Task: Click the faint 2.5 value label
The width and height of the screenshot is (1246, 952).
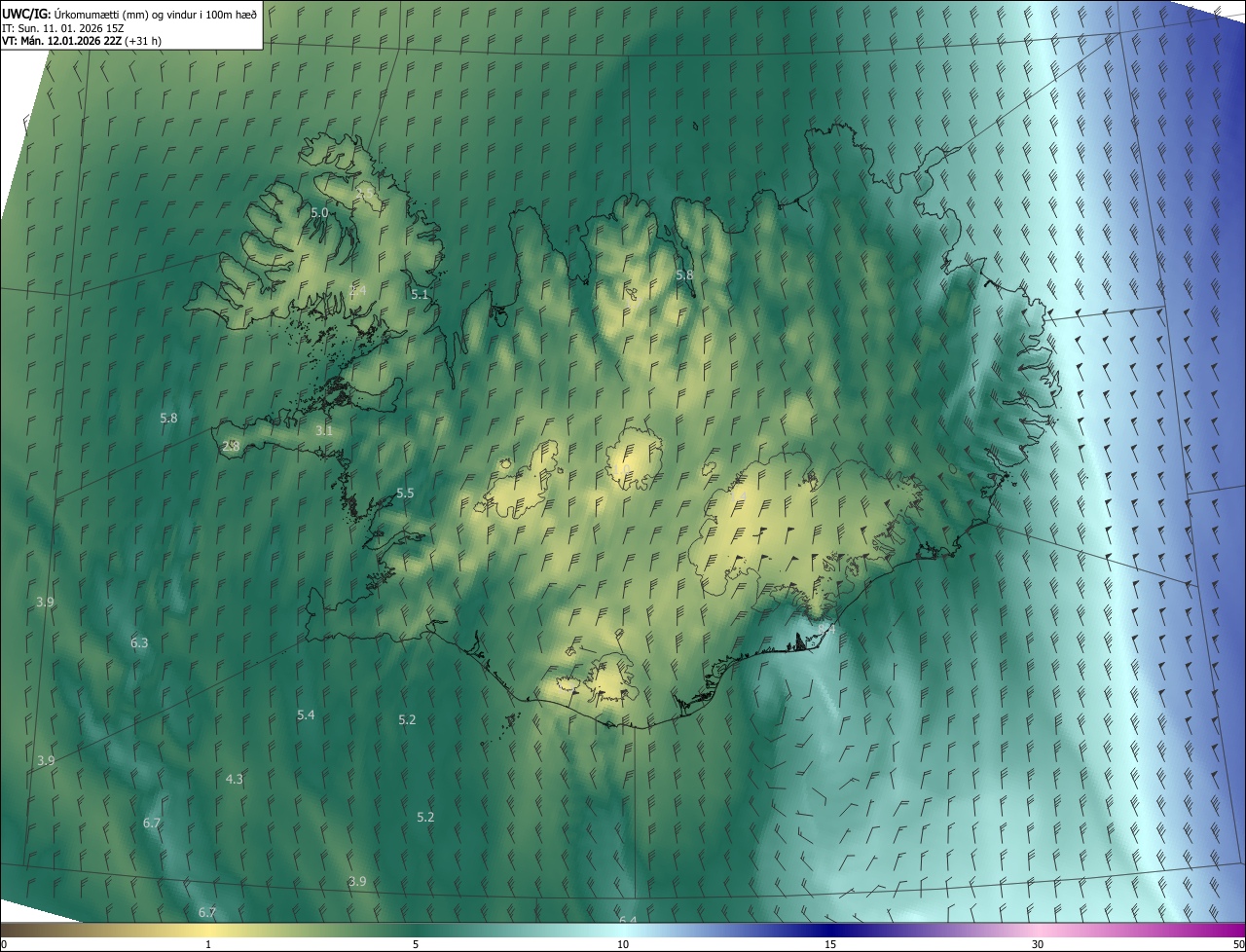Action: pos(365,194)
